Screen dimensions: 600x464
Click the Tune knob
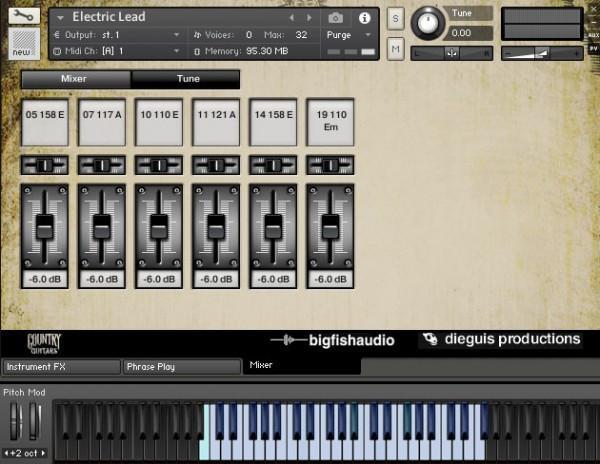428,23
